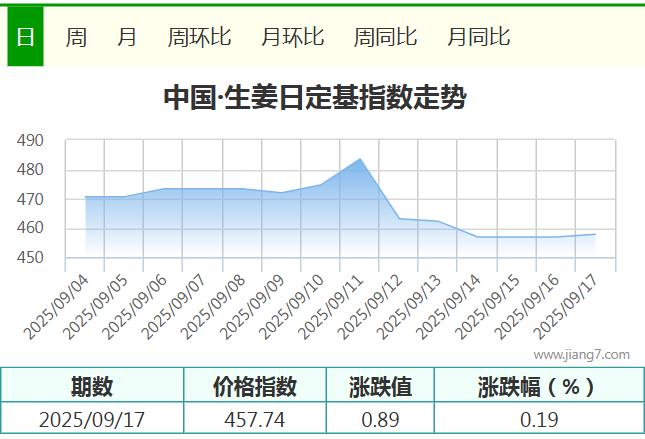
Task: Click the 2025/09/11 x-axis date label
Action: click(x=331, y=307)
